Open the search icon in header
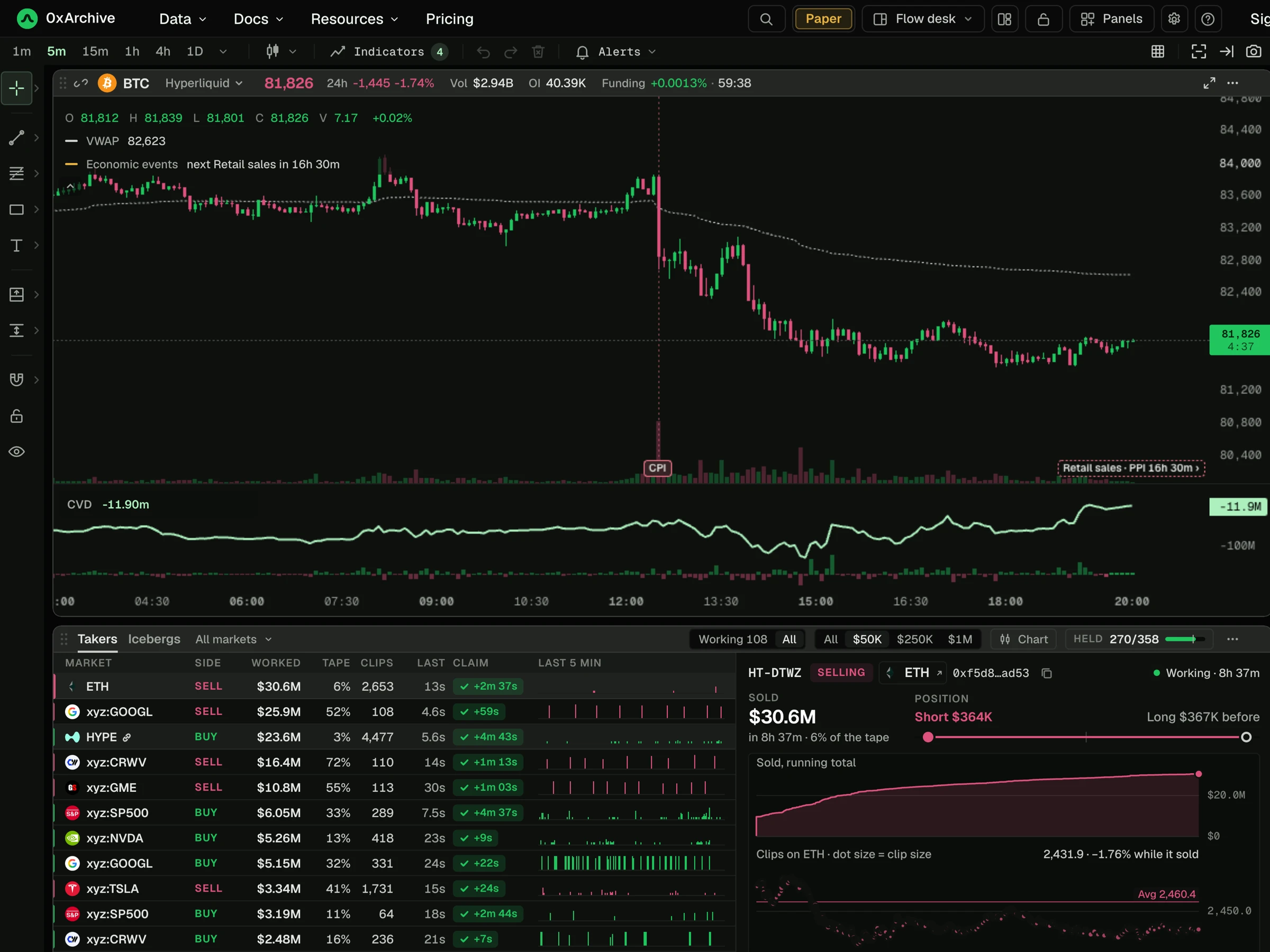The height and width of the screenshot is (952, 1270). [766, 19]
